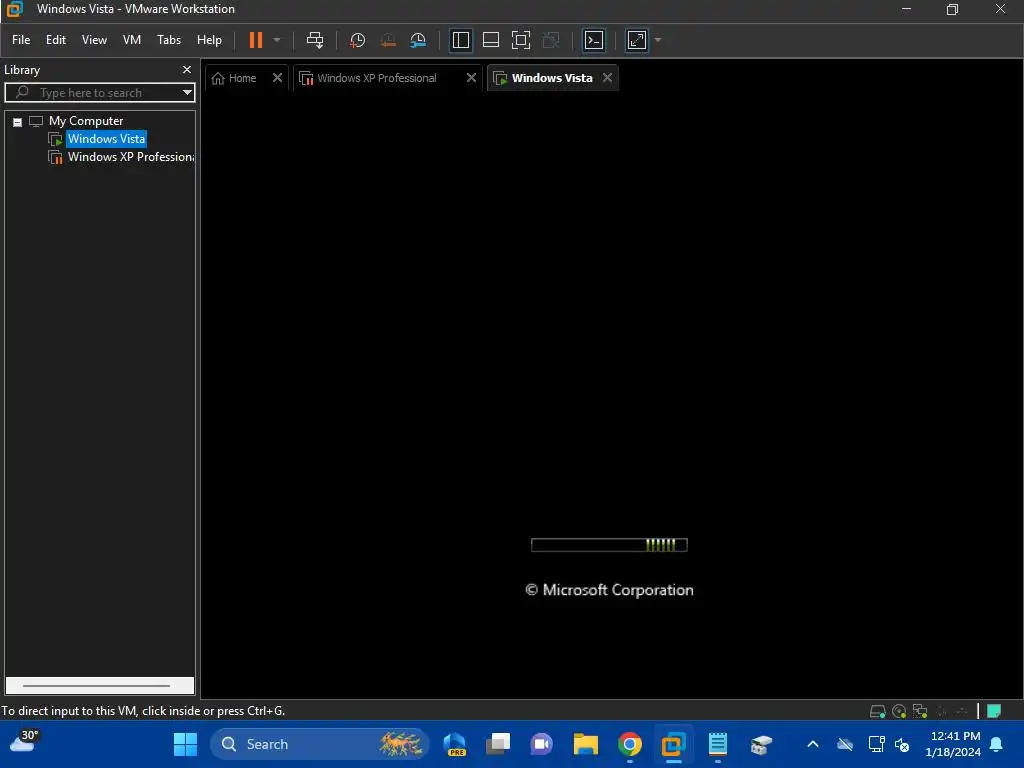Switch to the Windows XP Professional tab

tap(377, 78)
